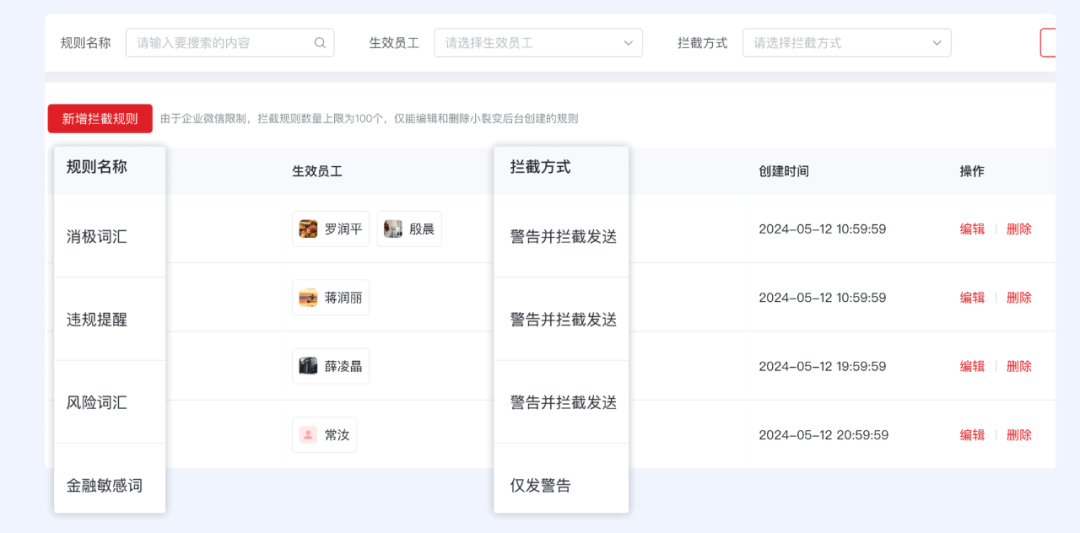The height and width of the screenshot is (533, 1080).
Task: Delete the 风险词汇 rule
Action: click(x=1019, y=367)
